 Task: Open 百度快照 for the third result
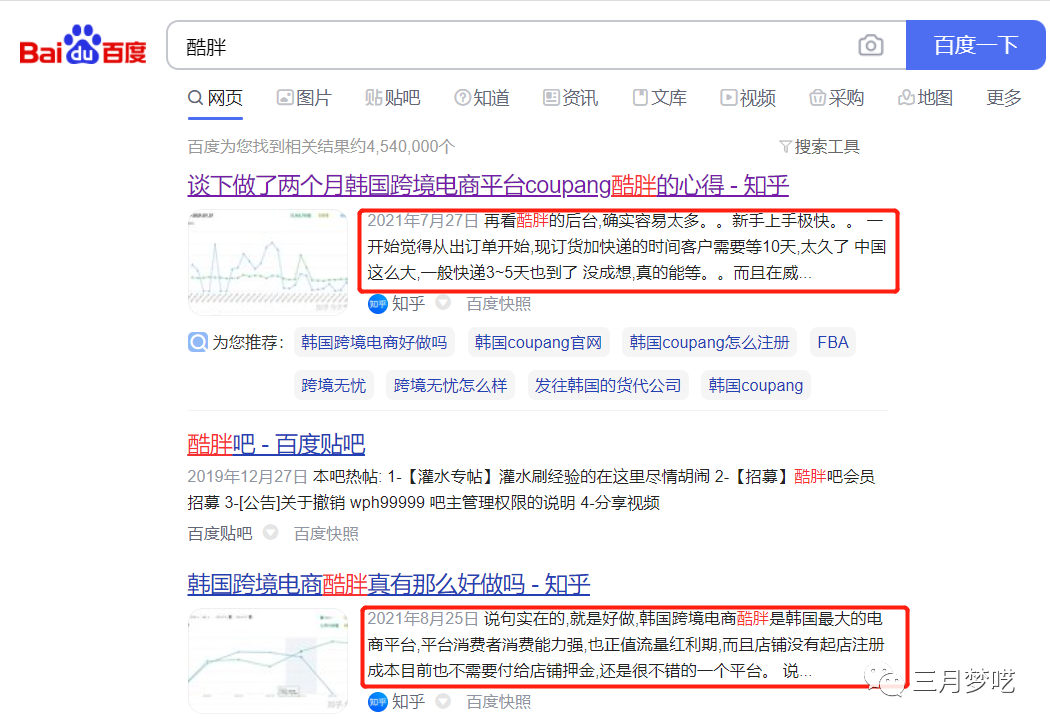pos(499,702)
